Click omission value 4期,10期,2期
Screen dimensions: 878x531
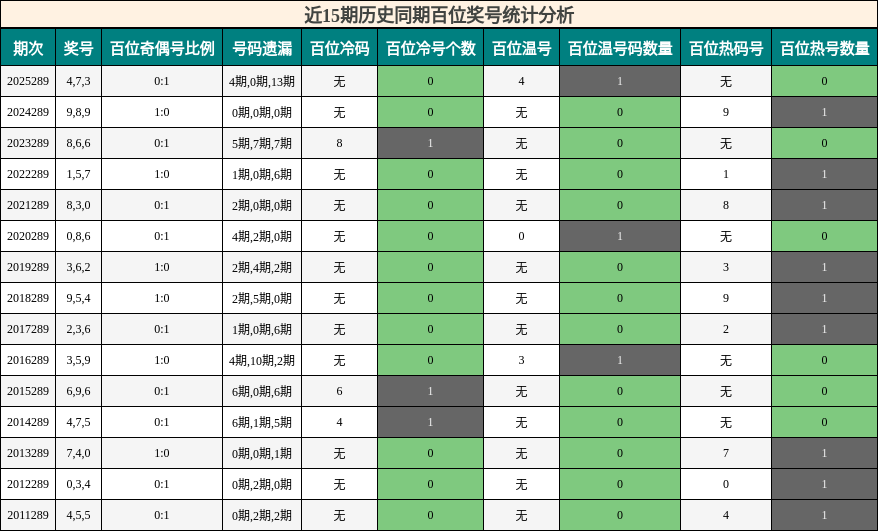click(x=262, y=360)
